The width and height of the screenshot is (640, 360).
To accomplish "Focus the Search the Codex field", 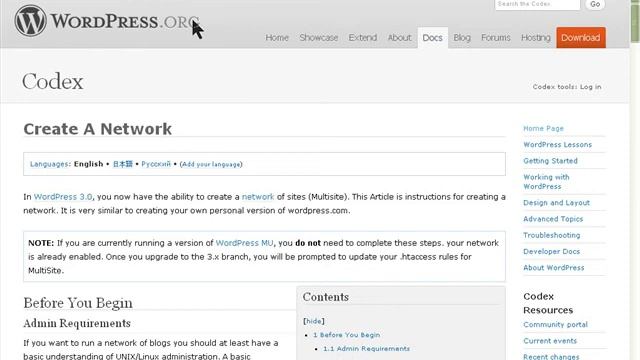I will [x=537, y=4].
